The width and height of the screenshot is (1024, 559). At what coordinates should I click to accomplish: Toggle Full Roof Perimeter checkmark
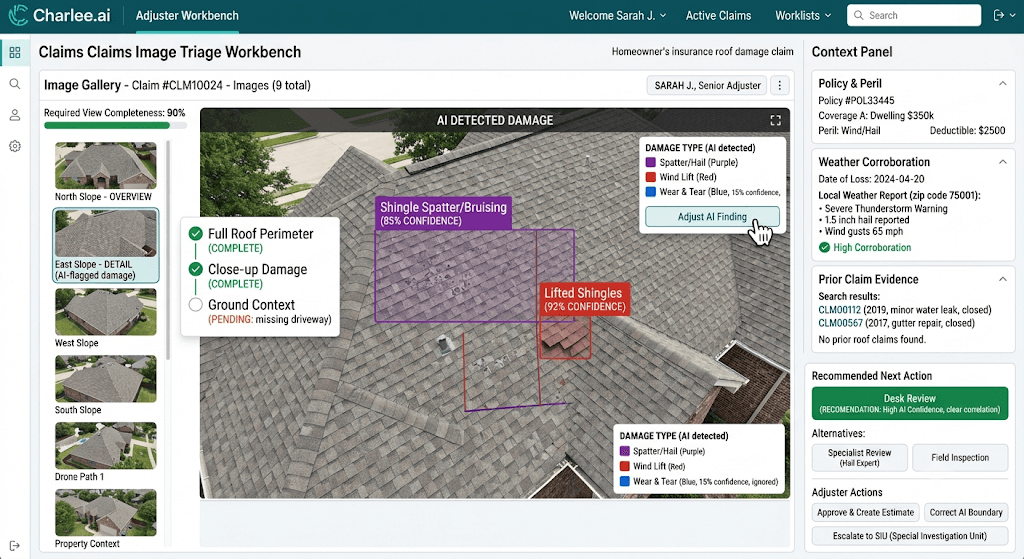pyautogui.click(x=195, y=233)
